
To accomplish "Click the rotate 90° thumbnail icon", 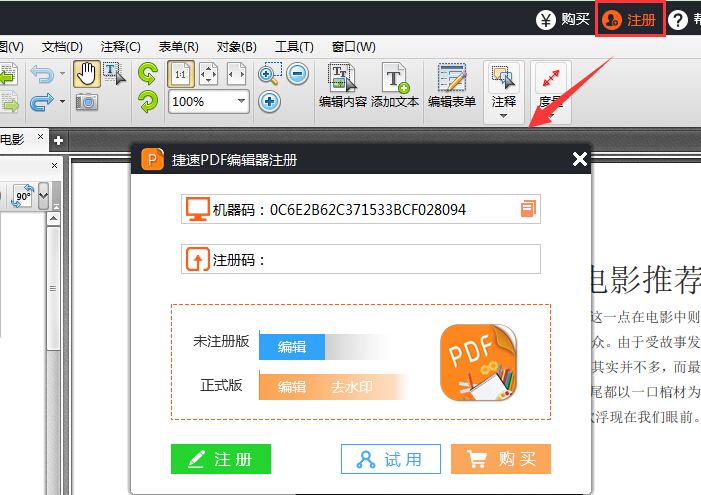I will coord(23,196).
